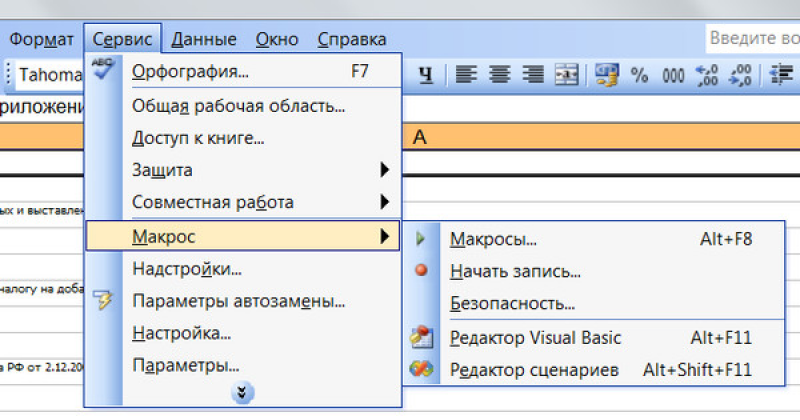The image size is (800, 420).
Task: Close the open Сервис menu
Action: [x=122, y=39]
